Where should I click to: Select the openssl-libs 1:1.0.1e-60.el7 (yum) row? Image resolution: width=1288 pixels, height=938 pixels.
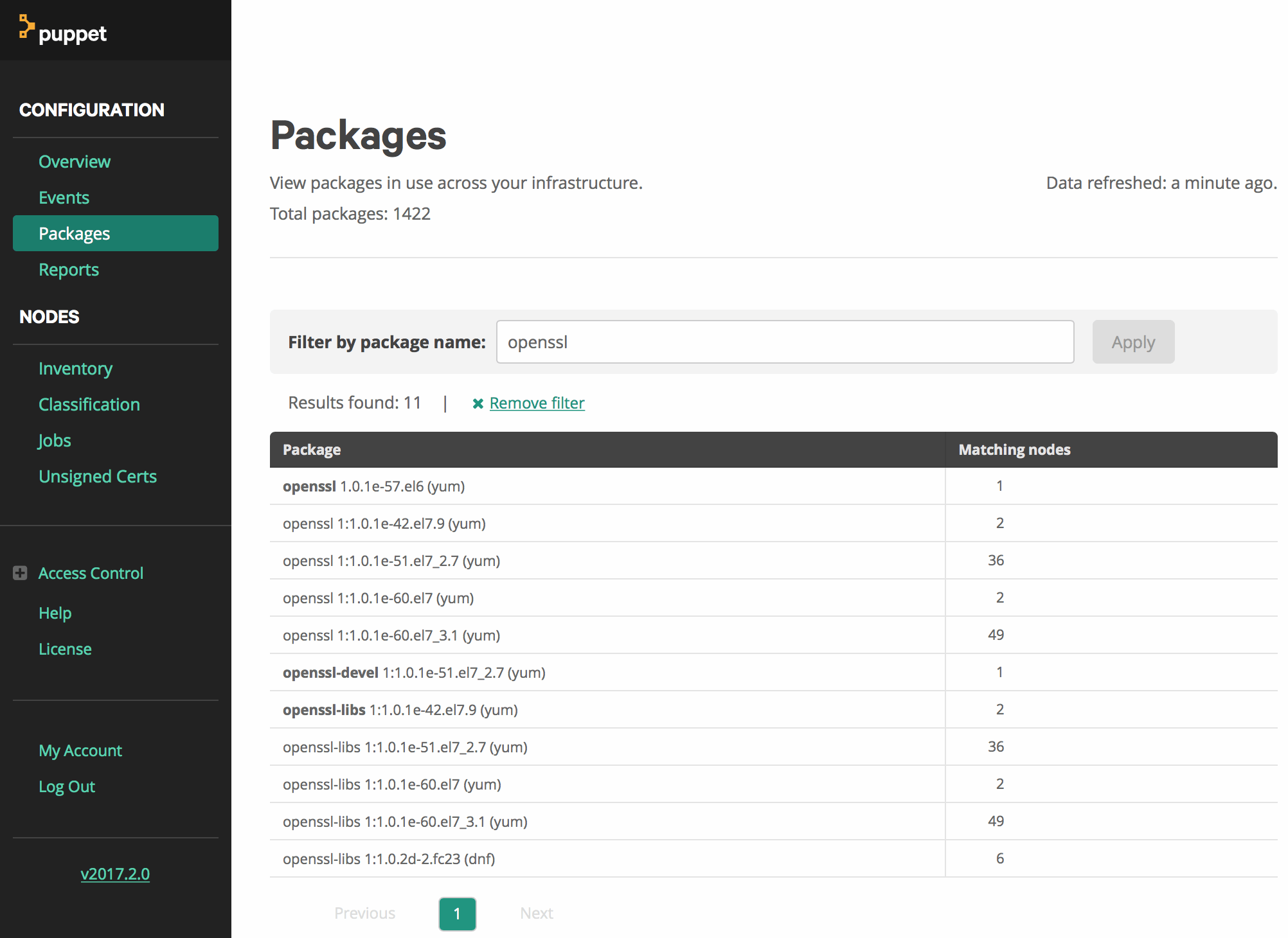click(x=774, y=784)
